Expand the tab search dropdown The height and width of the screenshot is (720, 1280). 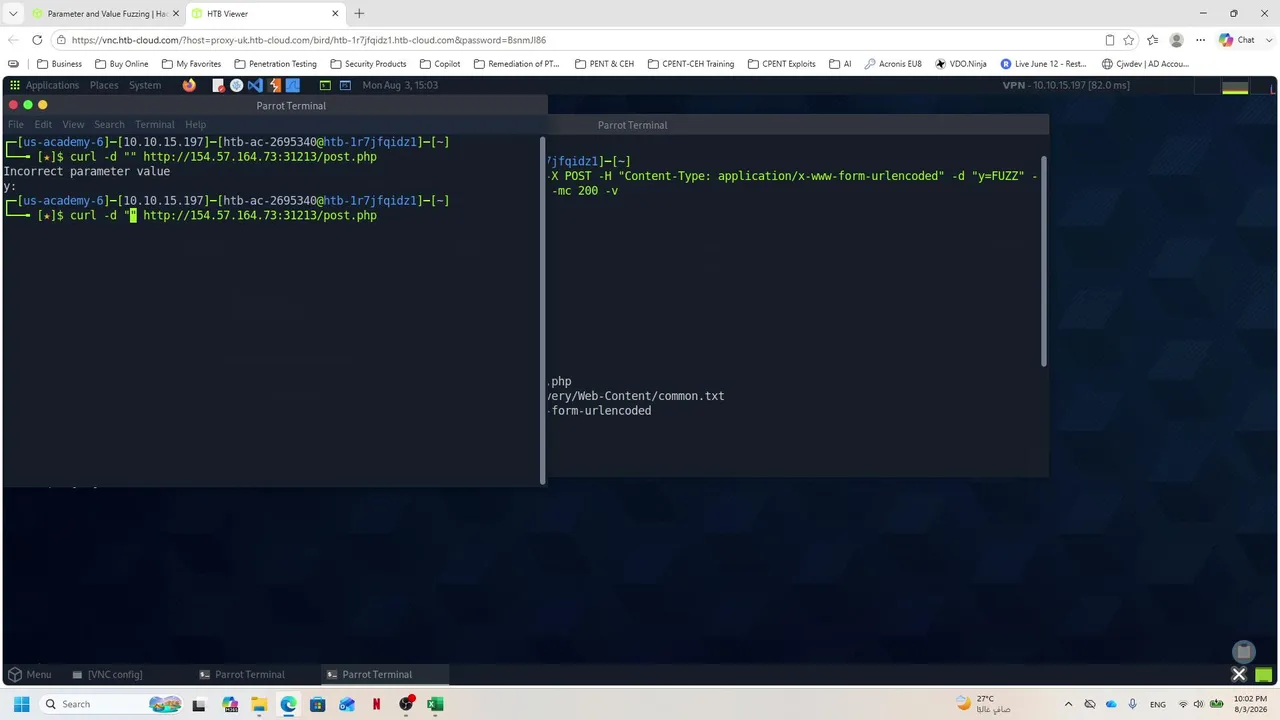13,14
